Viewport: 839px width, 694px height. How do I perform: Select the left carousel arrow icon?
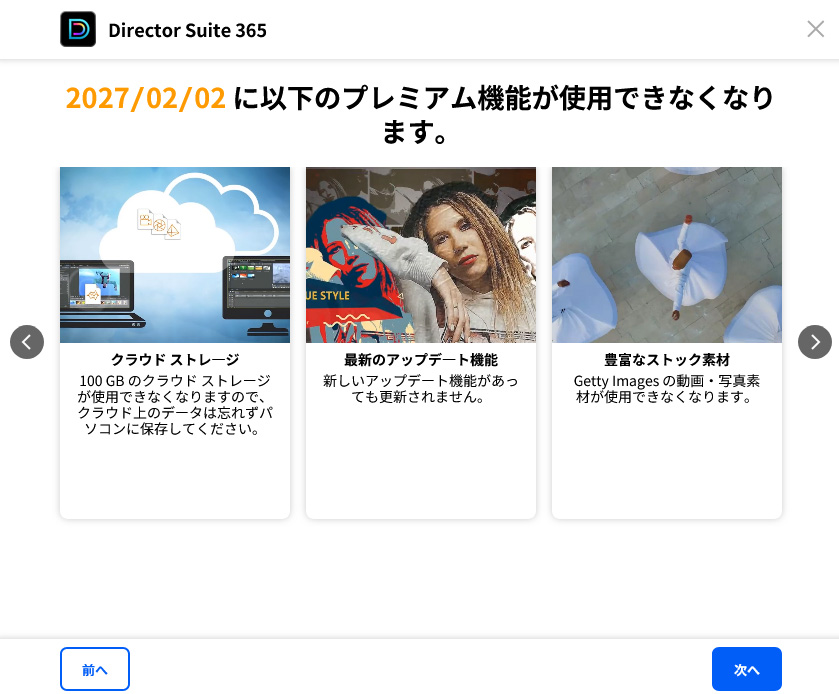pyautogui.click(x=27, y=342)
